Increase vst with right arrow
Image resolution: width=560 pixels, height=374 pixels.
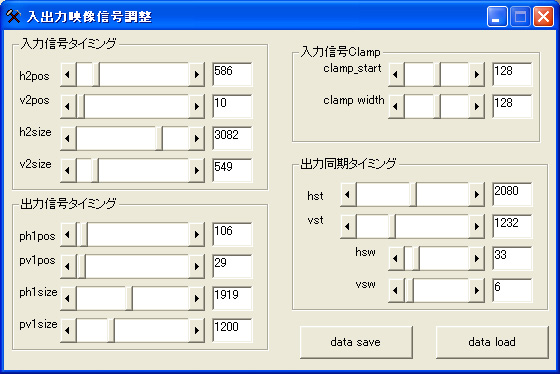[x=477, y=226]
